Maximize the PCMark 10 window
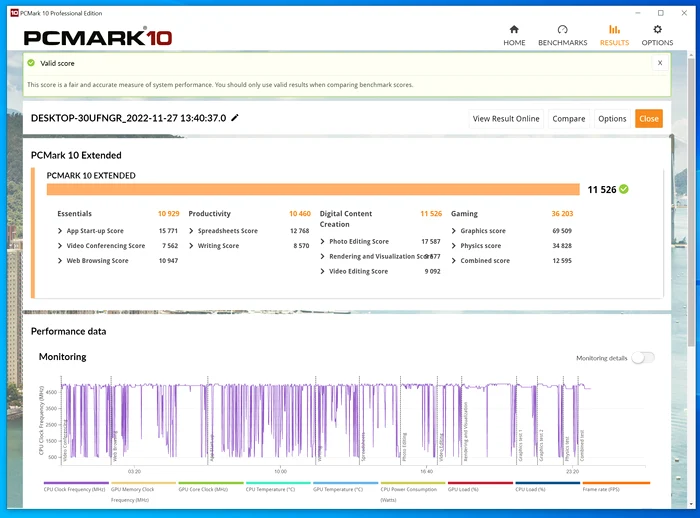This screenshot has width=700, height=518. (x=661, y=13)
